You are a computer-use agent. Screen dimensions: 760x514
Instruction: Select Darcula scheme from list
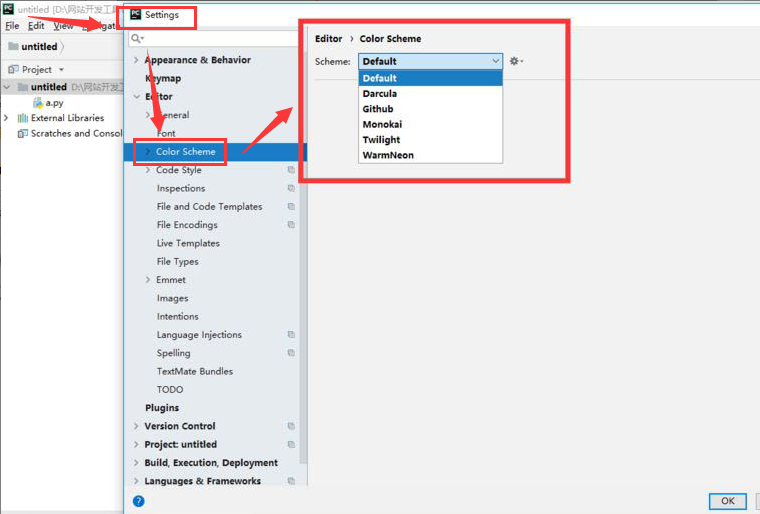[430, 94]
